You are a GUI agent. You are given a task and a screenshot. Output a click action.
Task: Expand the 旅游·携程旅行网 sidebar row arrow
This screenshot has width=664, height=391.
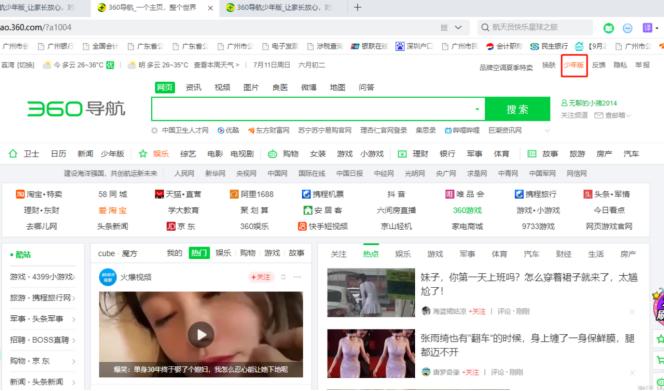pos(74,298)
